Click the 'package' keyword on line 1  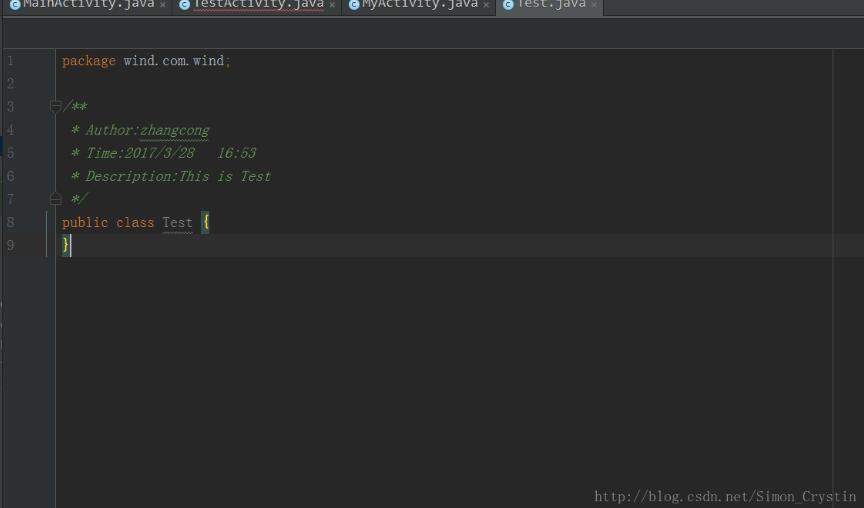(x=89, y=61)
